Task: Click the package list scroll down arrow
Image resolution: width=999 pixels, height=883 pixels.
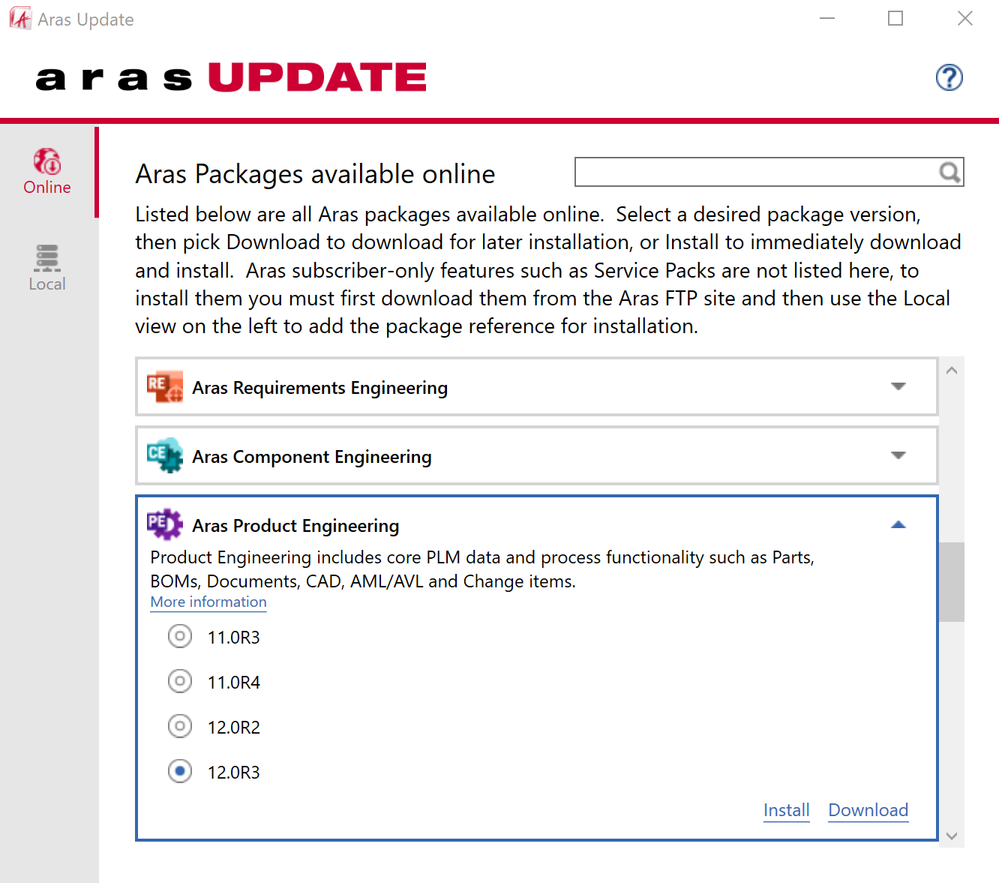Action: coord(951,836)
